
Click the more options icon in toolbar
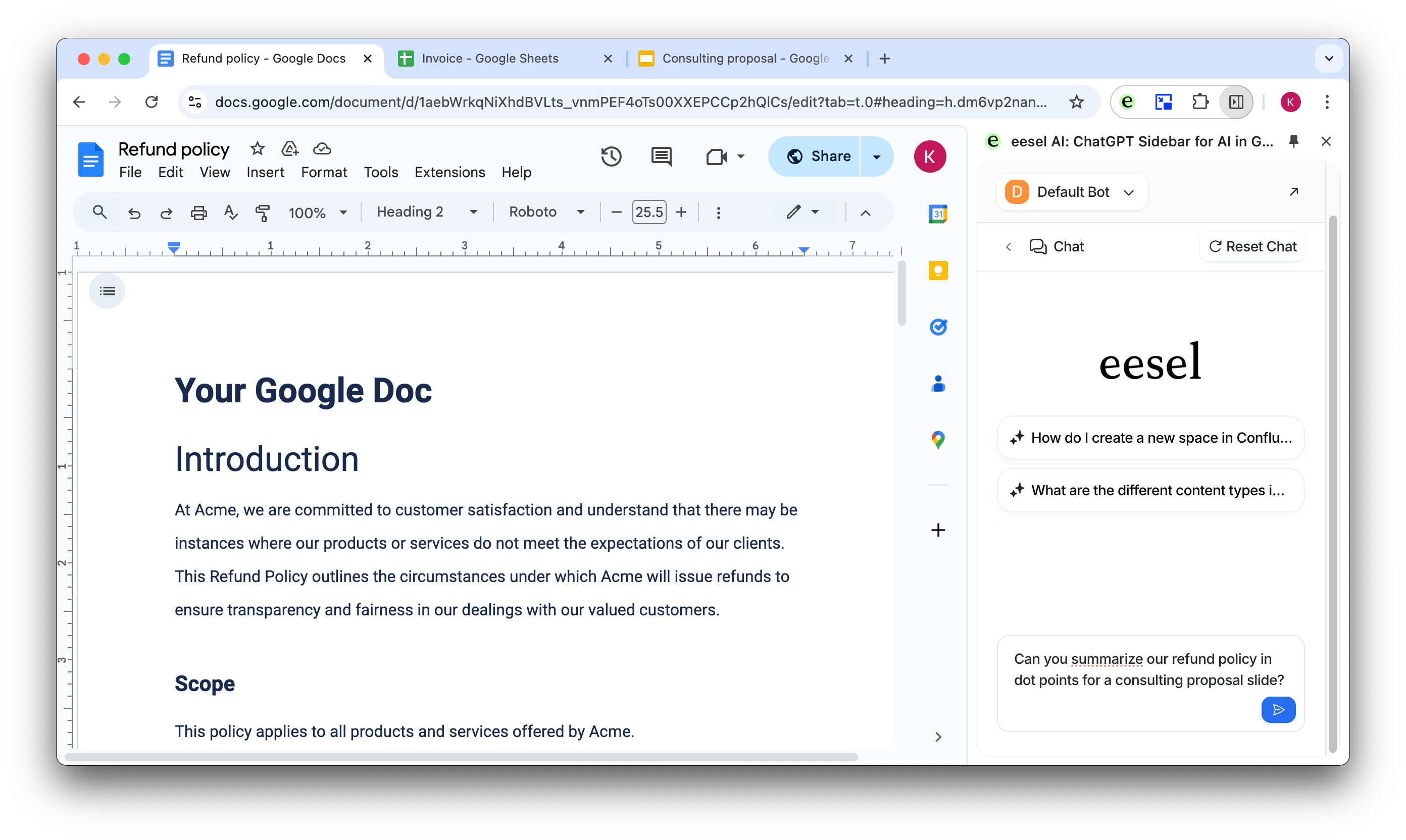pos(718,212)
